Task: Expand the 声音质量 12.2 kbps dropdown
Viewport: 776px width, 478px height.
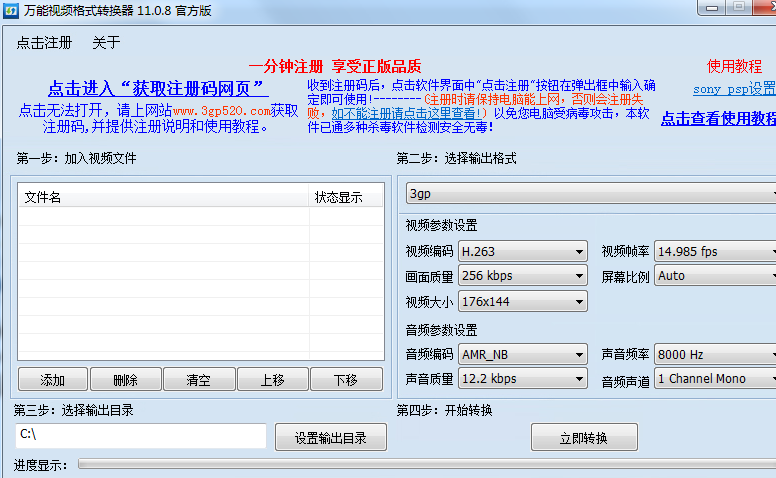Action: pyautogui.click(x=523, y=379)
